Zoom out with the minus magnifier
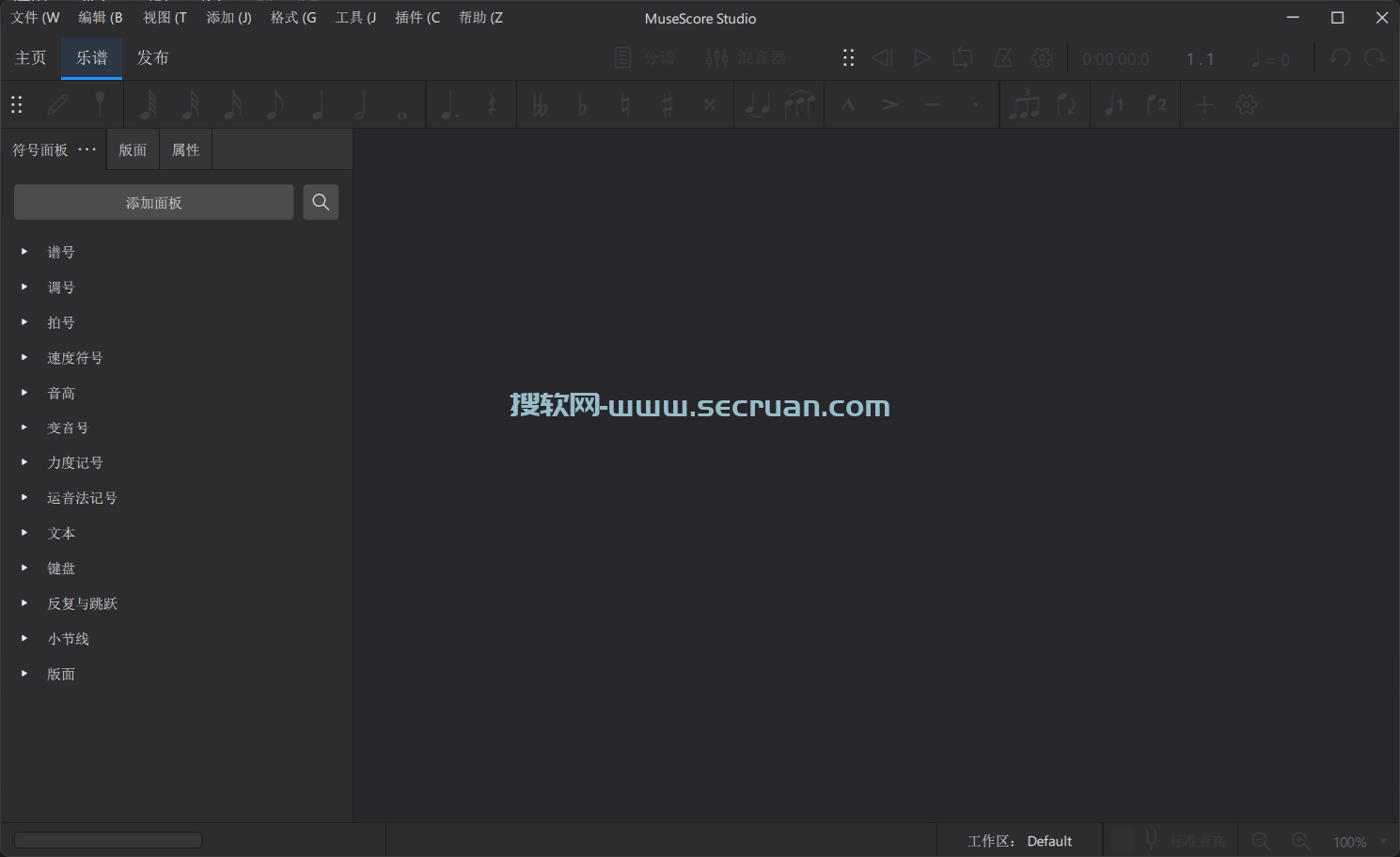 (1261, 841)
